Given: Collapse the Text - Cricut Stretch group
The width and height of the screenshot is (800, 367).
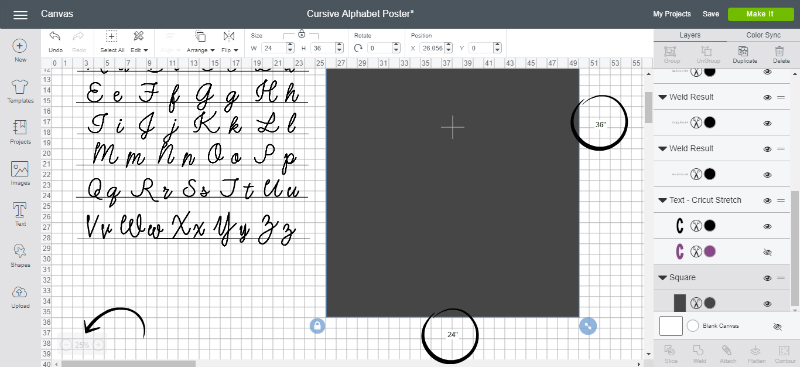Looking at the screenshot, I should 663,201.
